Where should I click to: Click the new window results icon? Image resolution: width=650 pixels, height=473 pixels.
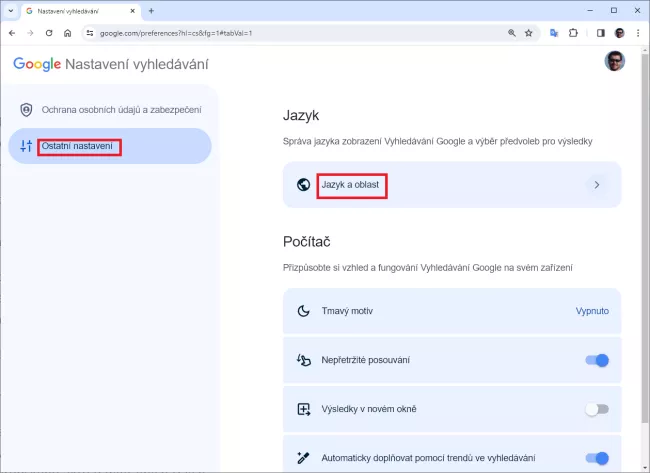click(x=303, y=409)
